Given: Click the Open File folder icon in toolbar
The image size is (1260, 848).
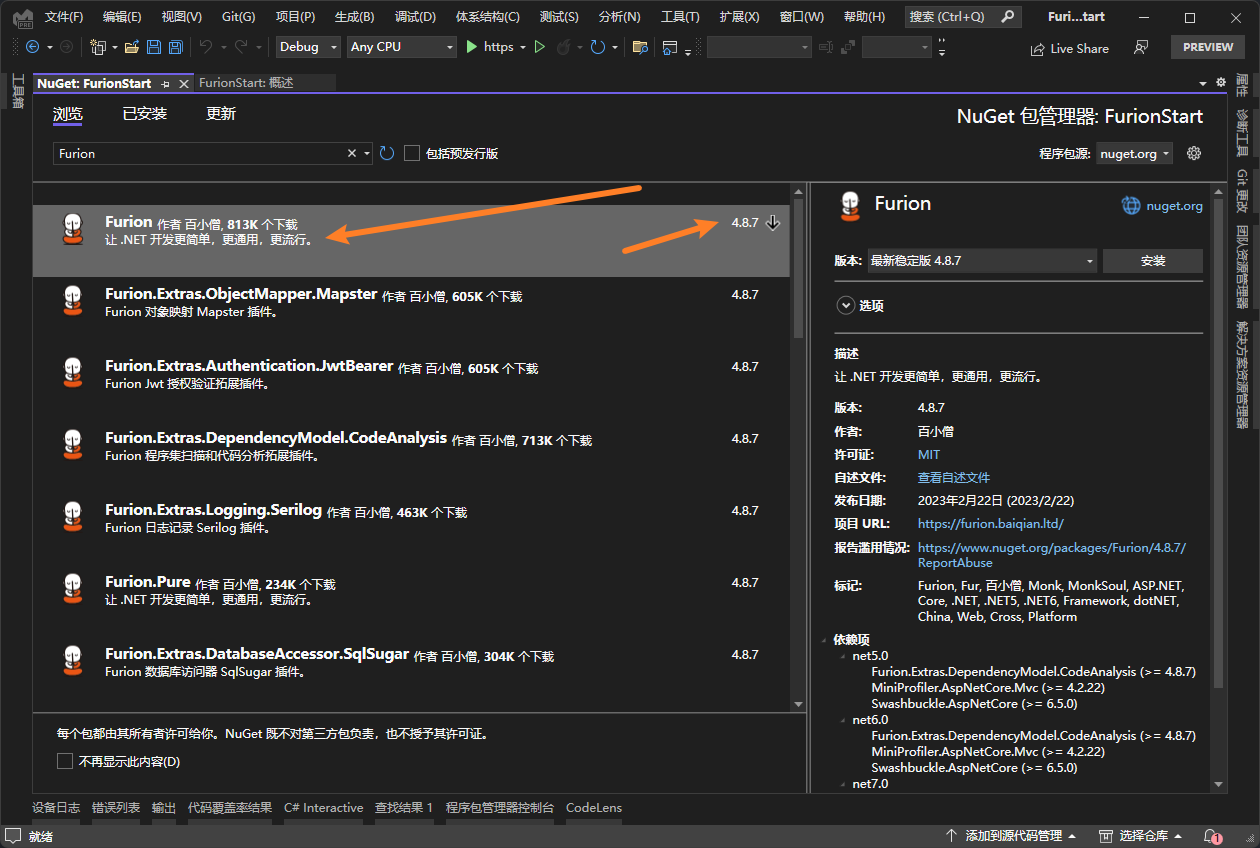Looking at the screenshot, I should [133, 47].
